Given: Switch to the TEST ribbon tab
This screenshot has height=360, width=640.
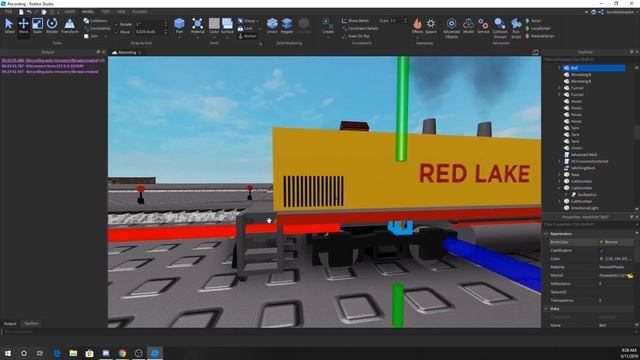Looking at the screenshot, I should coord(105,12).
